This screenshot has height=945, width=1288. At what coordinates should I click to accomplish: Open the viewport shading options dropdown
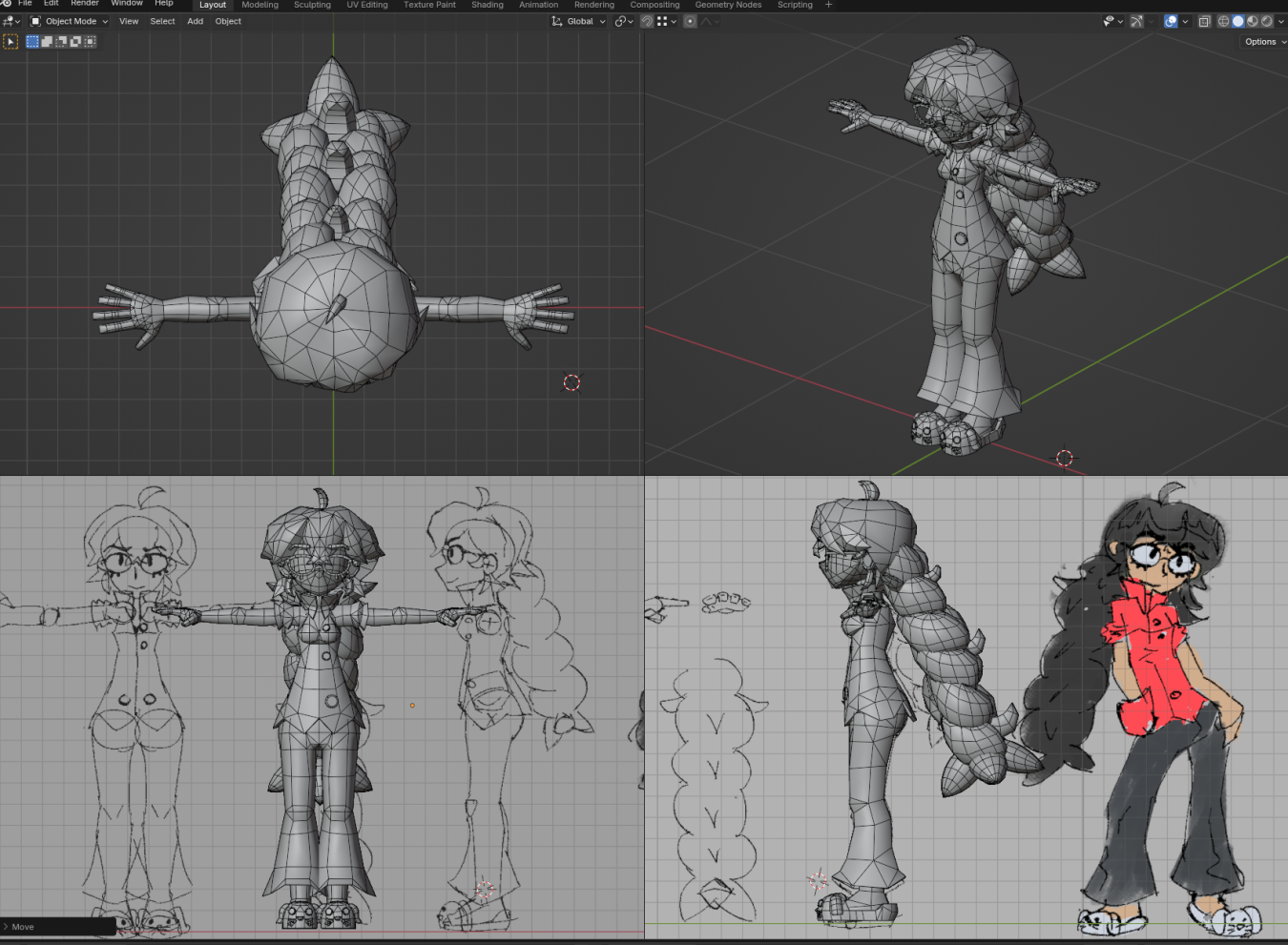1280,21
